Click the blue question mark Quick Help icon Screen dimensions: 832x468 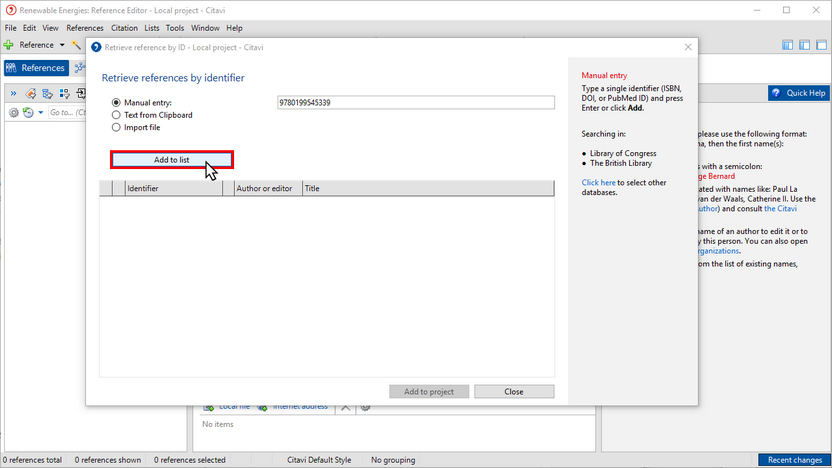click(x=776, y=93)
